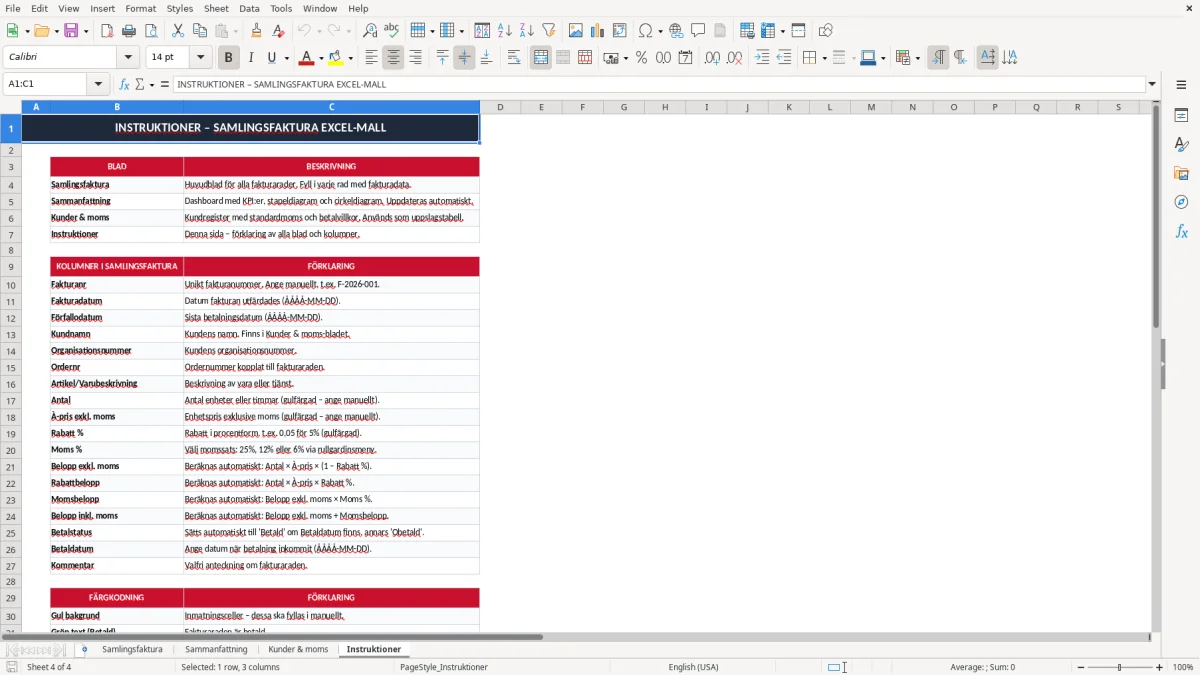Image resolution: width=1200 pixels, height=675 pixels.
Task: Click Add Decimal Place icon
Action: [x=712, y=58]
